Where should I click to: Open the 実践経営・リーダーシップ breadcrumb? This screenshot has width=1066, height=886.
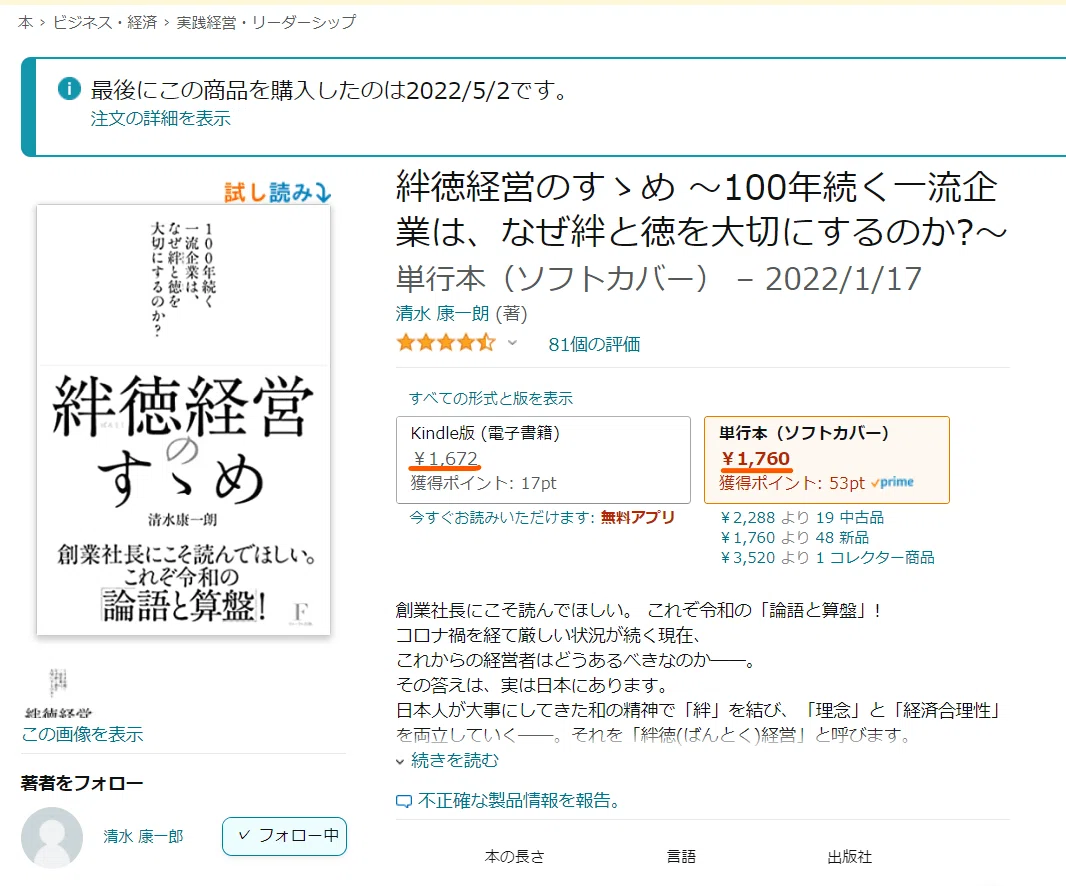pos(266,22)
